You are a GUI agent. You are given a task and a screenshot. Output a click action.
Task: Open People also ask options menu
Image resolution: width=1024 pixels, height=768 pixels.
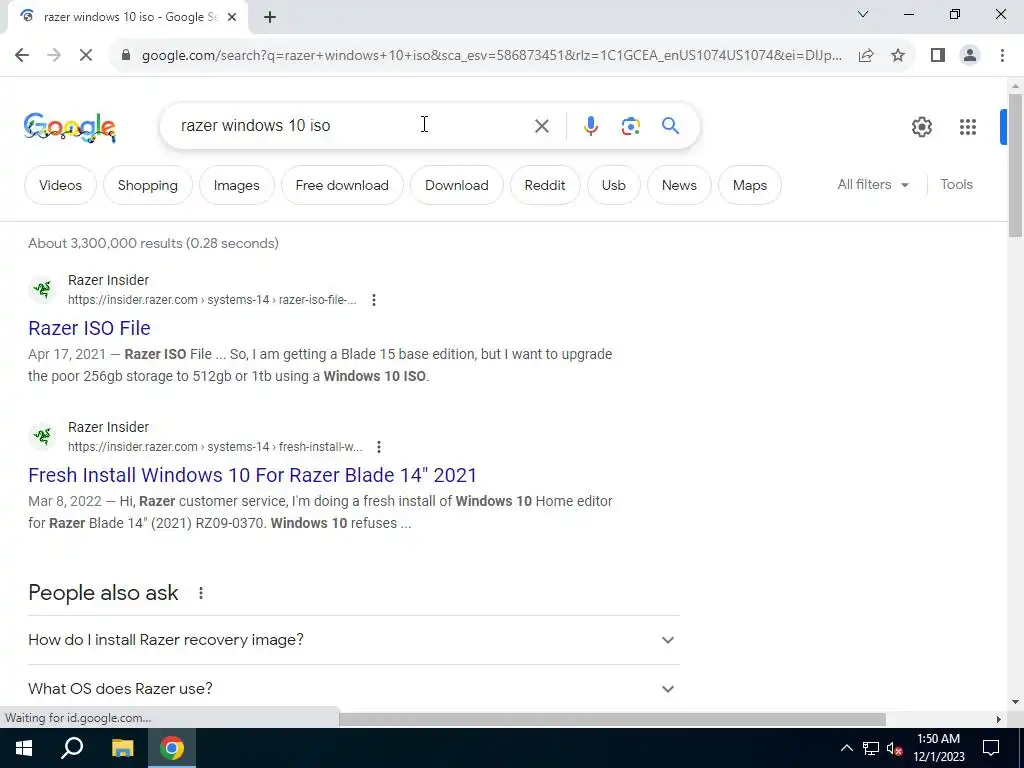pos(201,593)
